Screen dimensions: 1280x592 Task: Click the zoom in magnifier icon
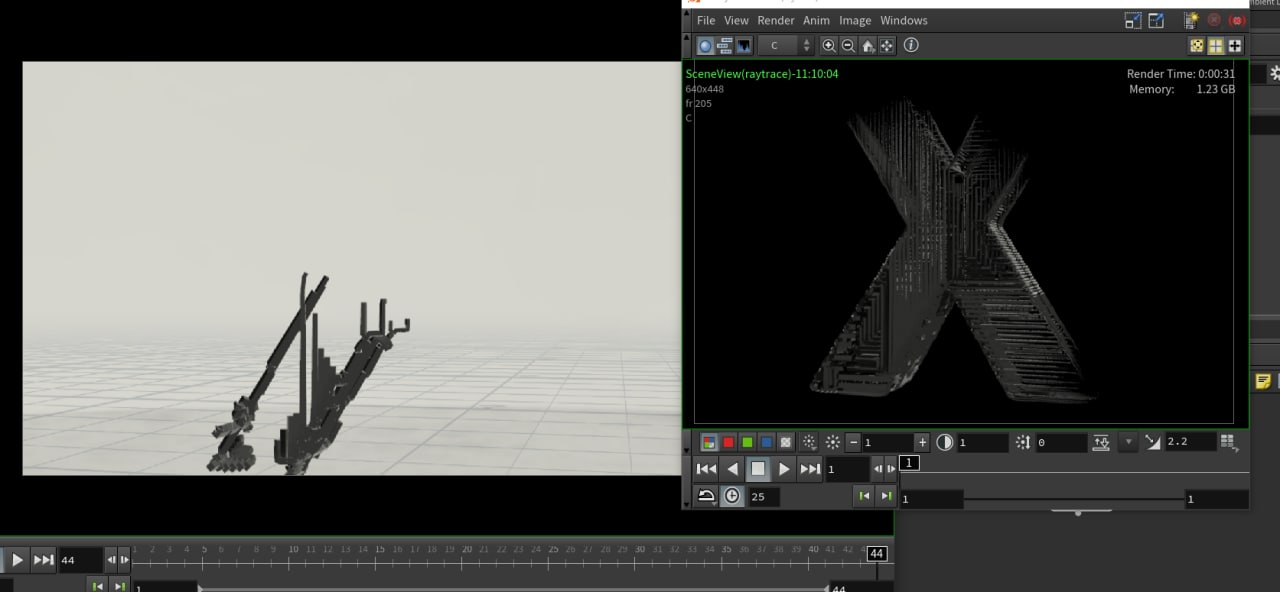tap(828, 46)
